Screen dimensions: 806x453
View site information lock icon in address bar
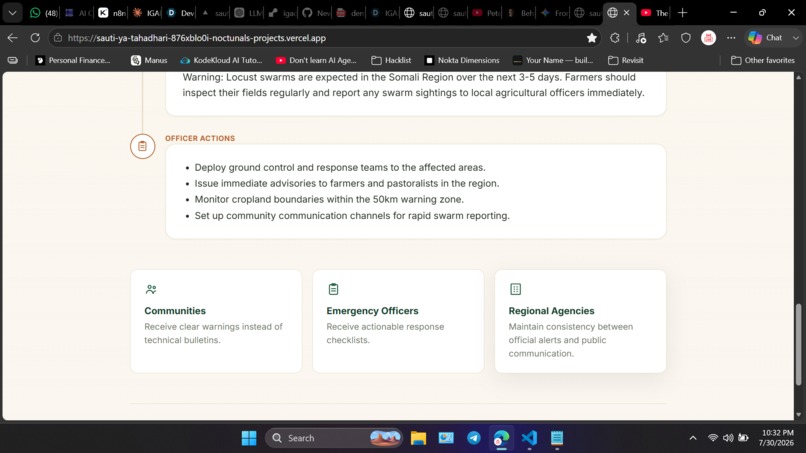(58, 38)
